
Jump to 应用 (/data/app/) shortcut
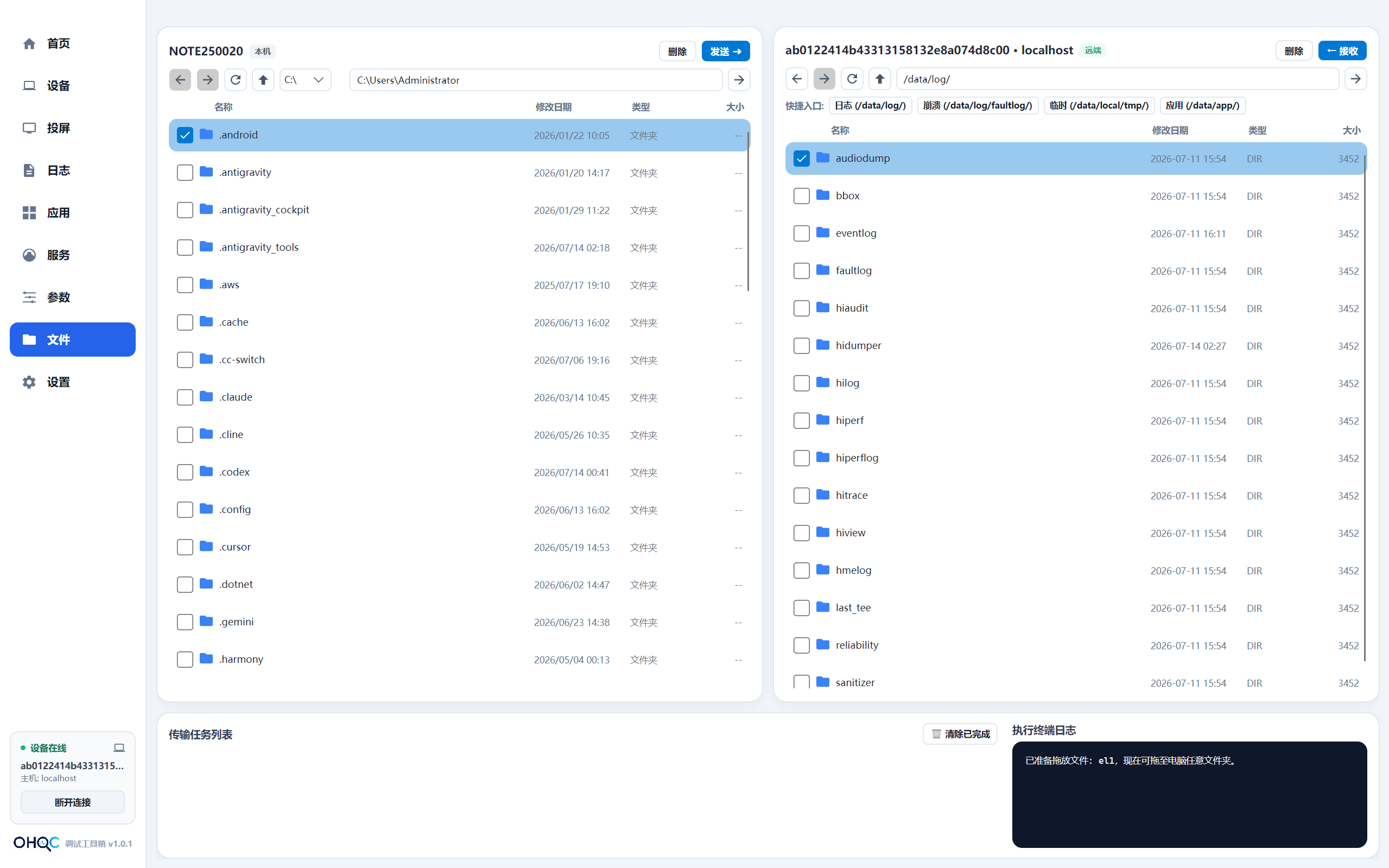[x=1202, y=106]
